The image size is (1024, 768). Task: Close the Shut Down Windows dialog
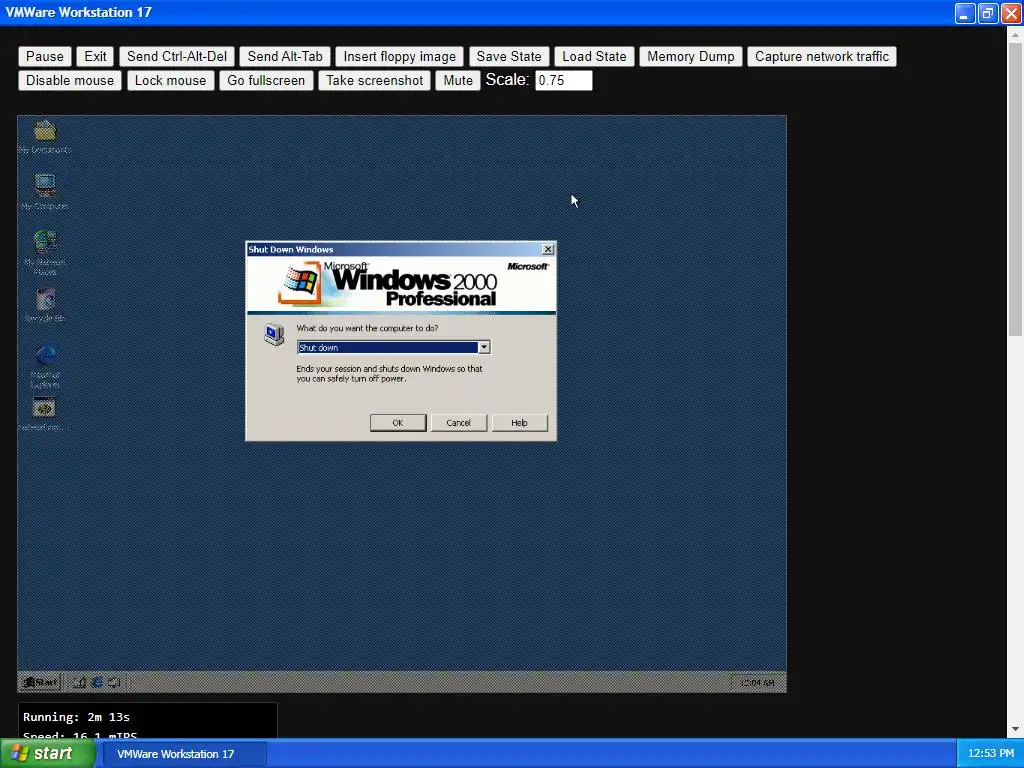[x=548, y=249]
